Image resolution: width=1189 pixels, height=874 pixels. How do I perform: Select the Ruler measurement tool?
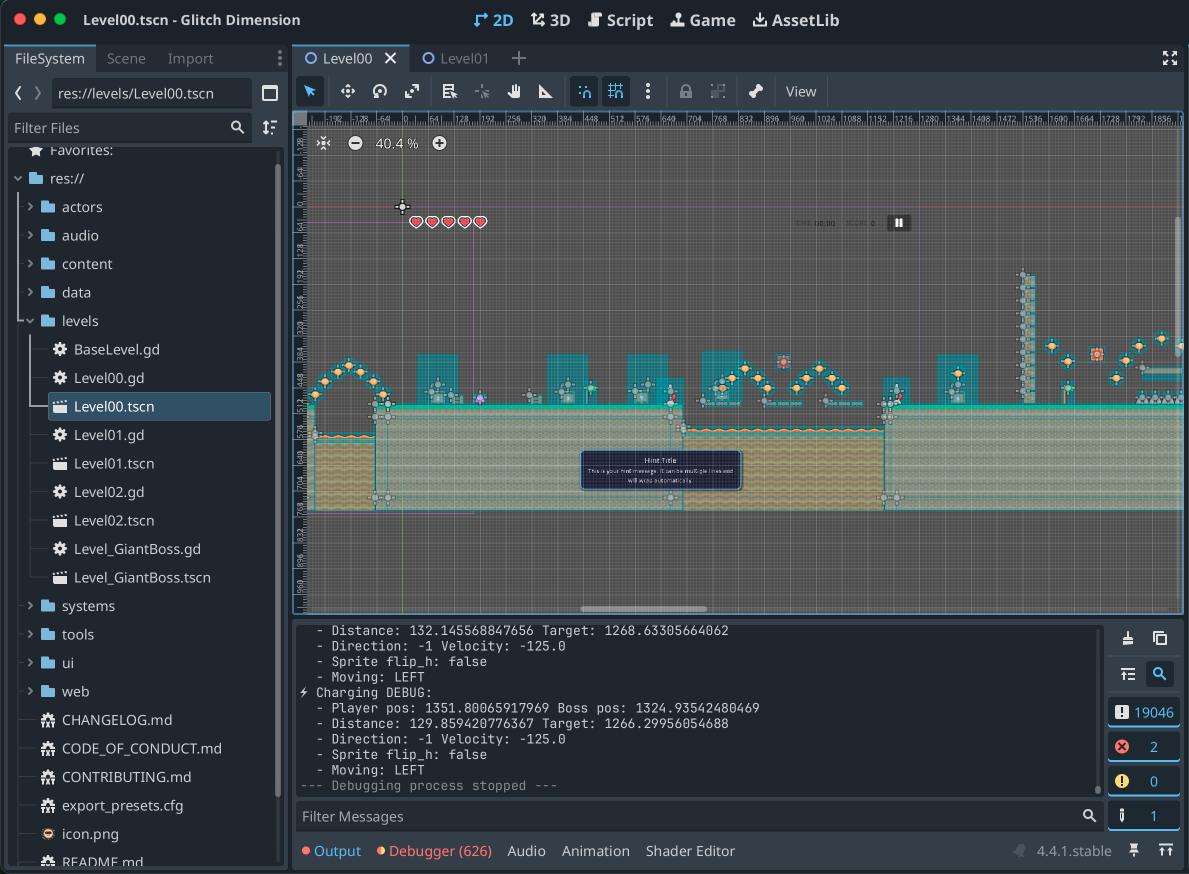pos(546,91)
